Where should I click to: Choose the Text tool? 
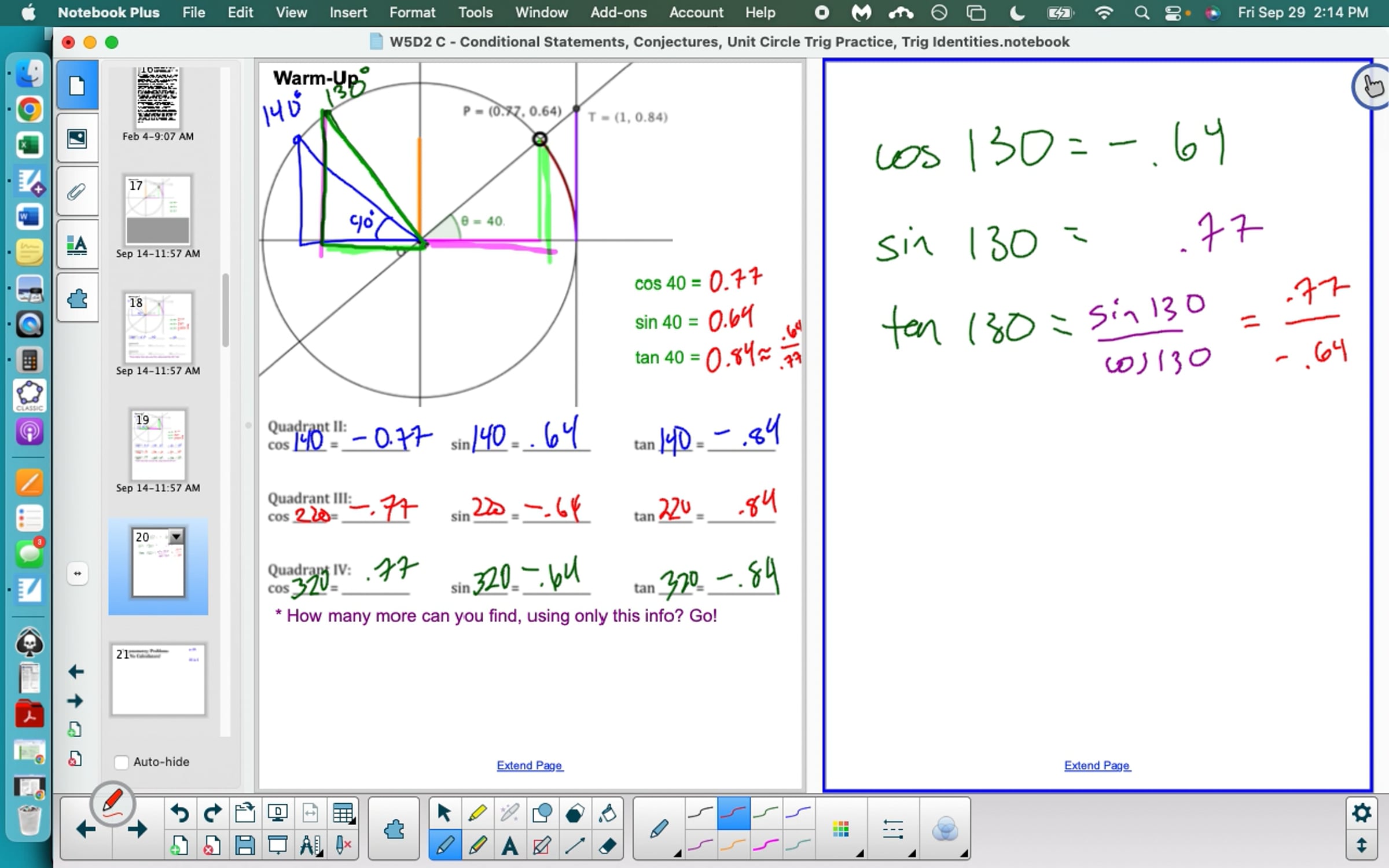509,846
